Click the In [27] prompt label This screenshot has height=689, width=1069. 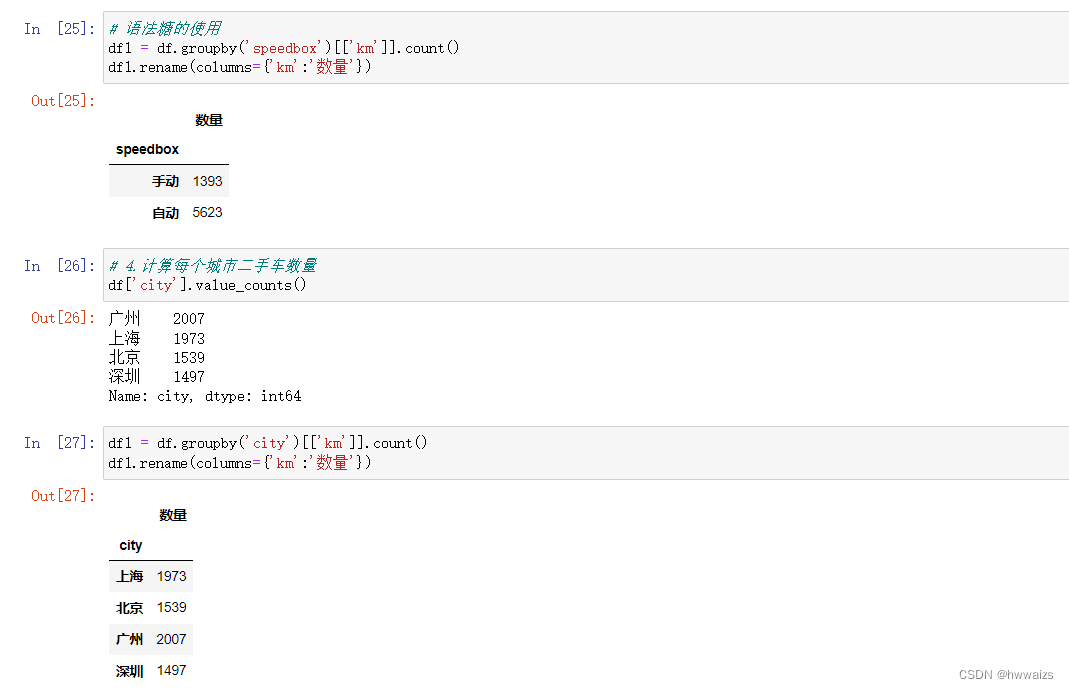pyautogui.click(x=60, y=443)
